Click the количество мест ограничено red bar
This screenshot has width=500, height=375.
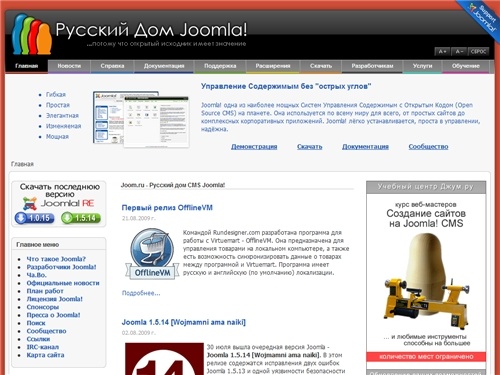tap(426, 357)
